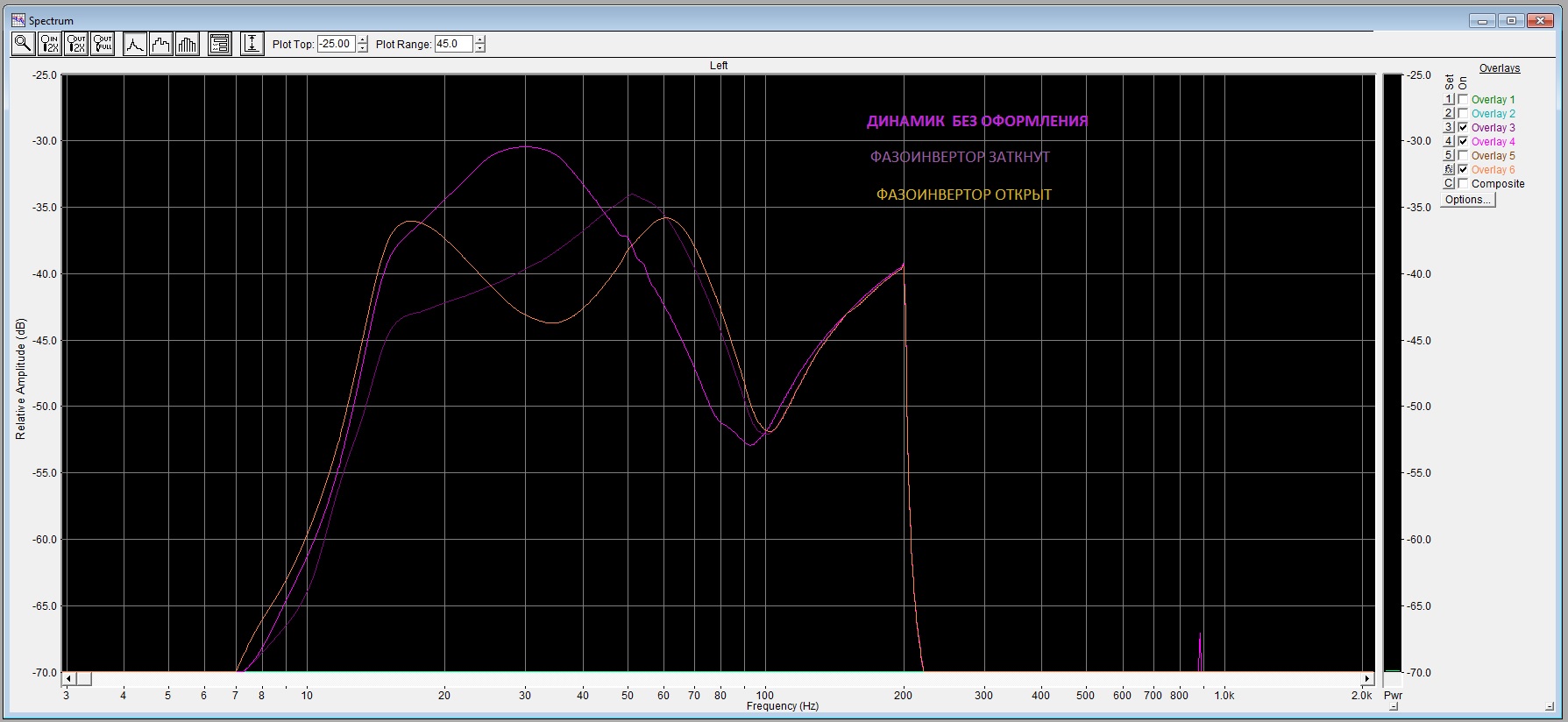Zoom out 2X on the spectrum

tap(76, 44)
